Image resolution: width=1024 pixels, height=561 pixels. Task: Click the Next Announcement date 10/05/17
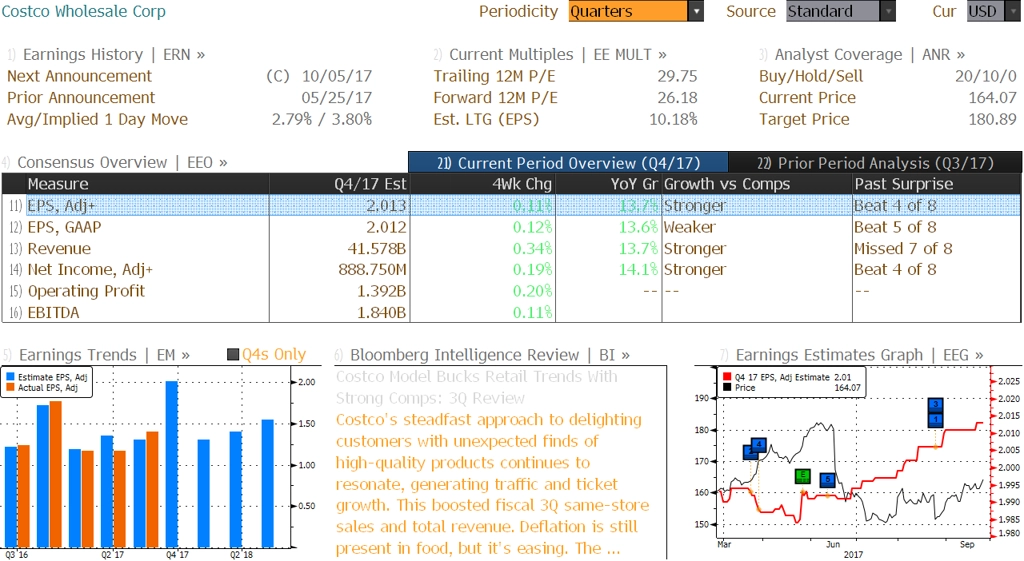(x=337, y=76)
